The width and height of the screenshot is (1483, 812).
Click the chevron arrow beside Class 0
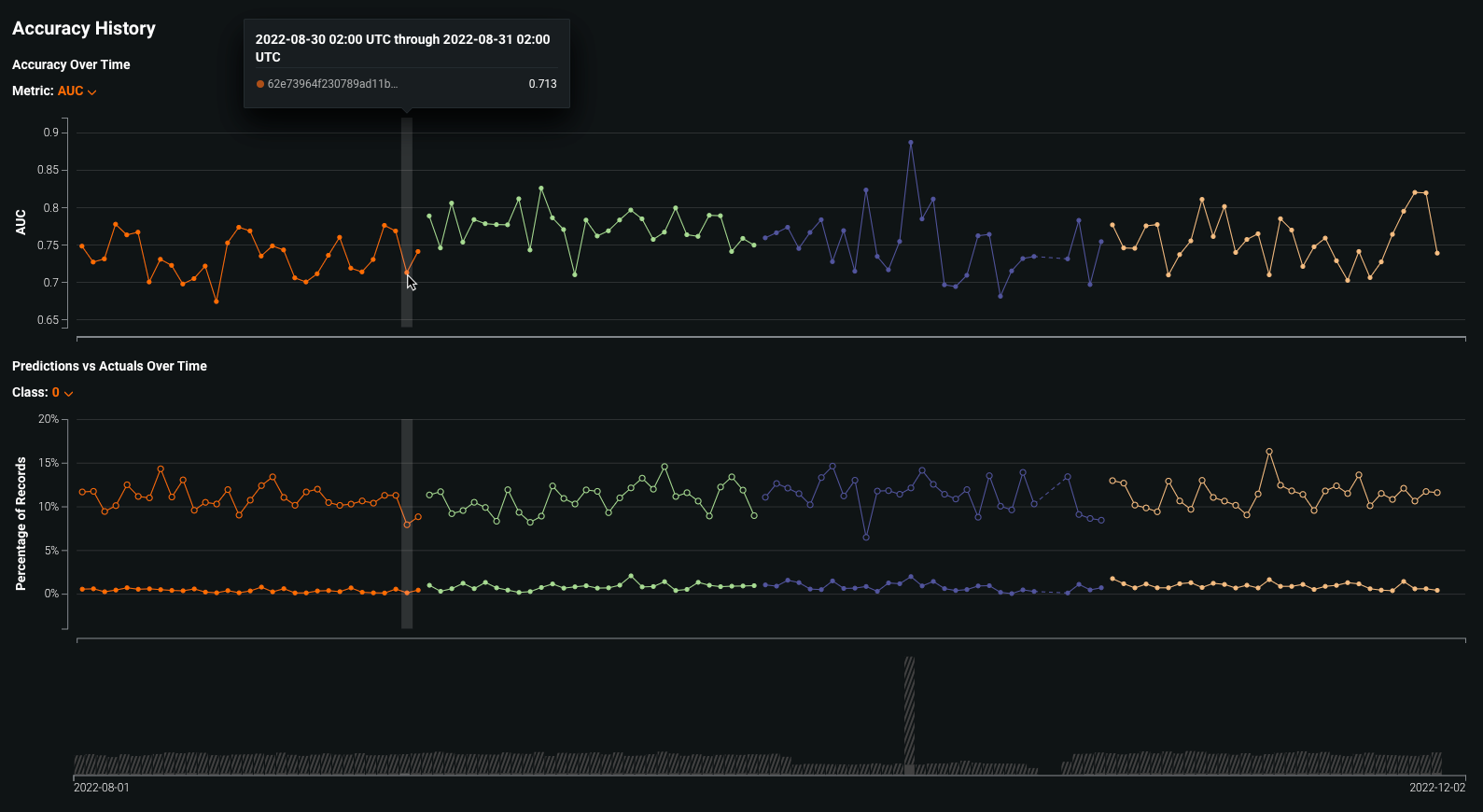[x=68, y=394]
